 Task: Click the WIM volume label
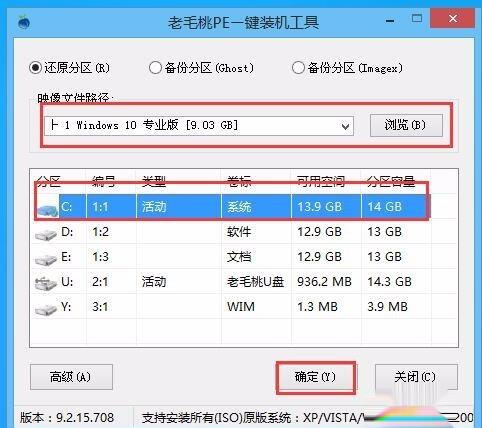tap(241, 306)
